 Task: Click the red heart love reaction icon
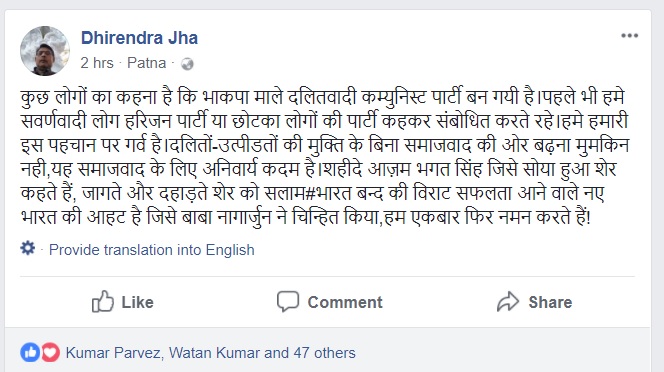tap(50, 353)
